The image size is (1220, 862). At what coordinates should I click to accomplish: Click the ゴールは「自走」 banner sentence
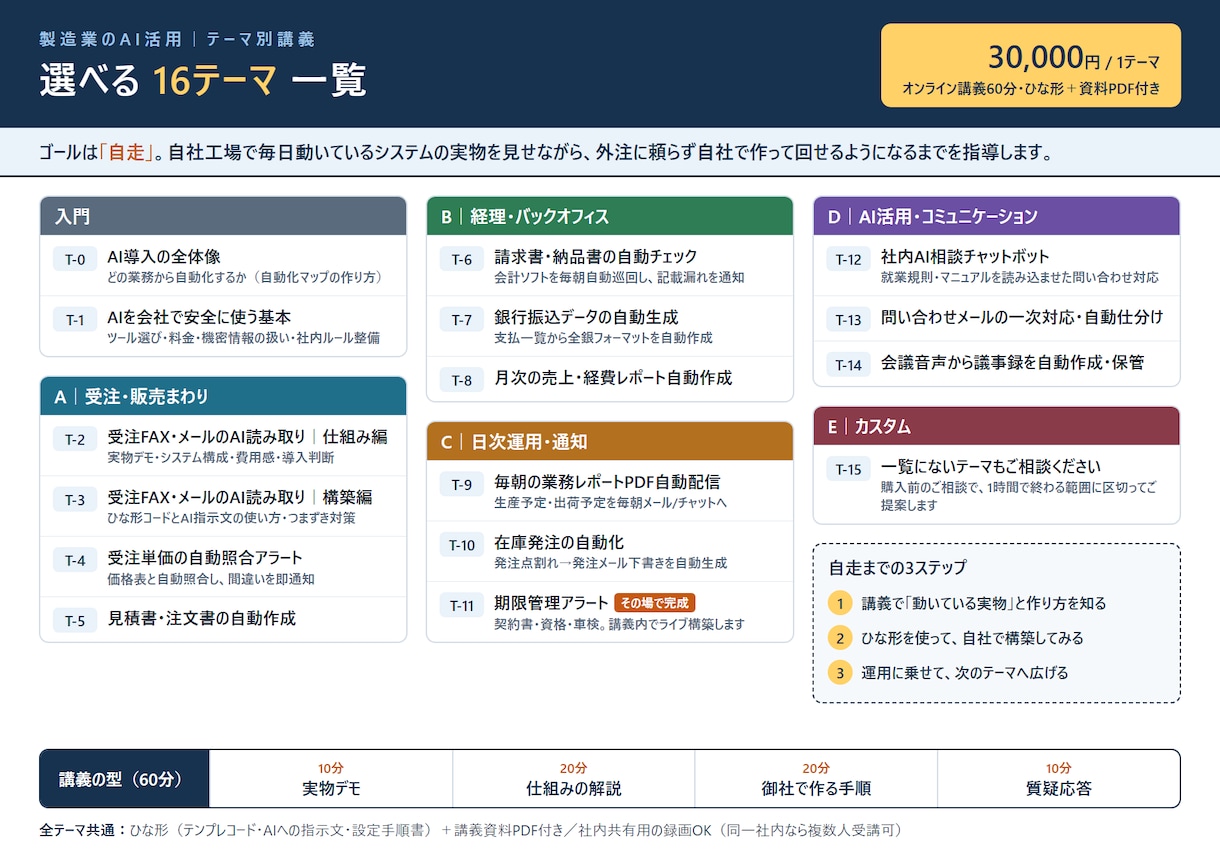click(545, 153)
